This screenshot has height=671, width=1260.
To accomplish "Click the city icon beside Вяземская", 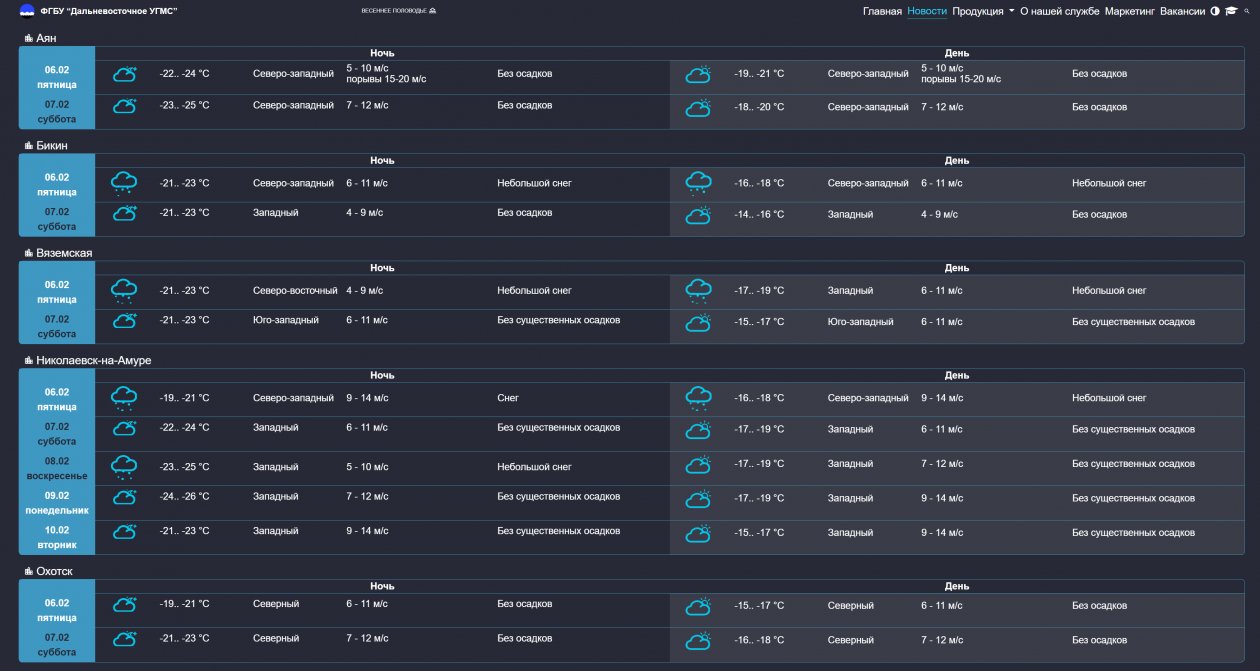I will coord(29,253).
